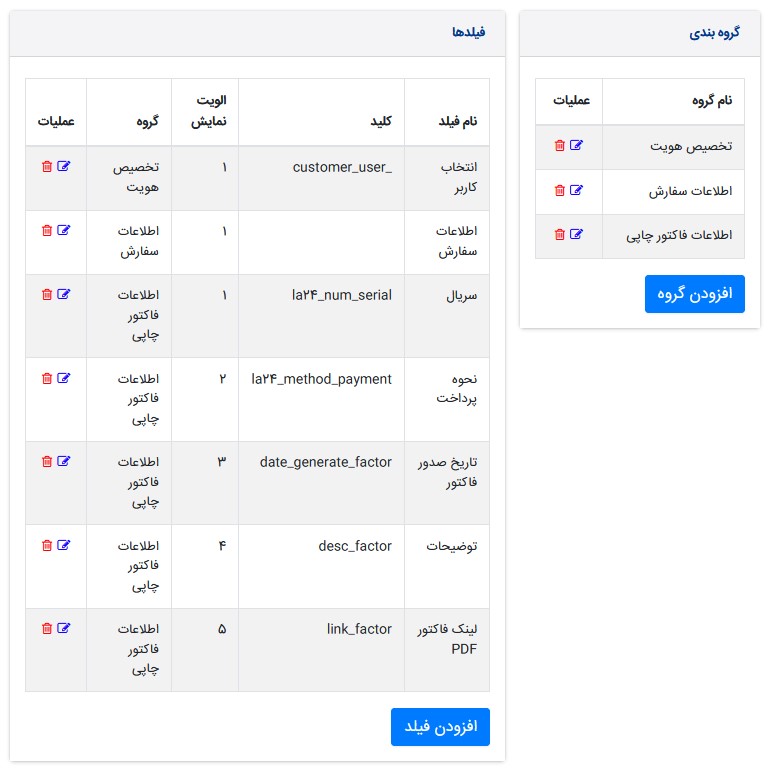769x779 pixels.
Task: Click the کلید column header
Action: 380,121
